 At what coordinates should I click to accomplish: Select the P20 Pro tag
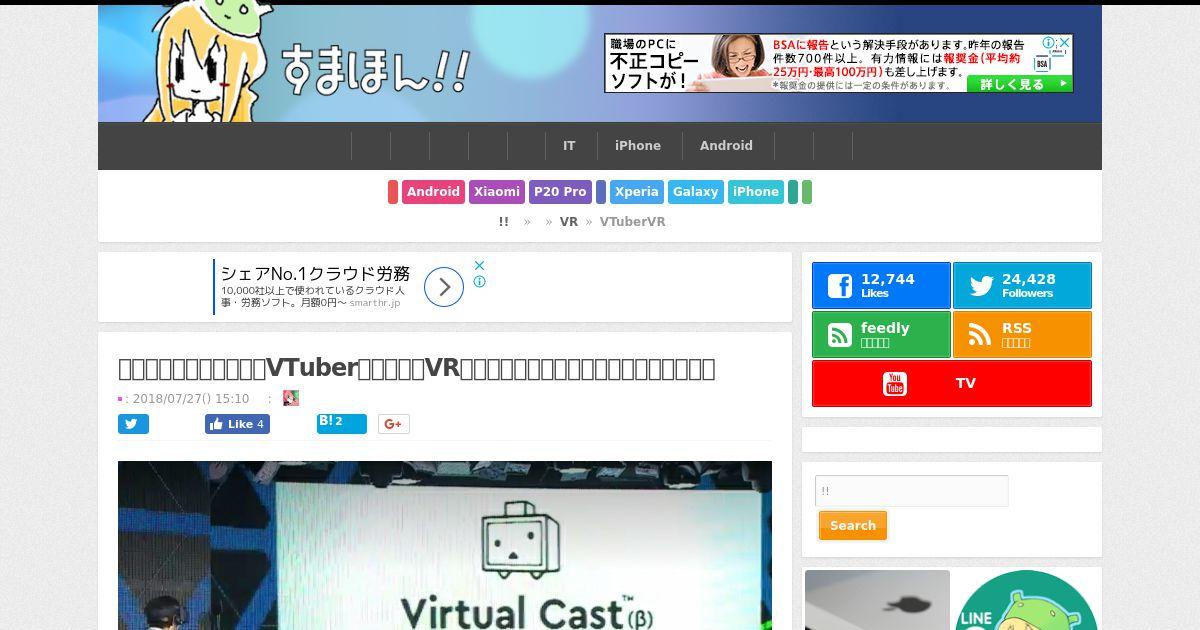[x=560, y=192]
